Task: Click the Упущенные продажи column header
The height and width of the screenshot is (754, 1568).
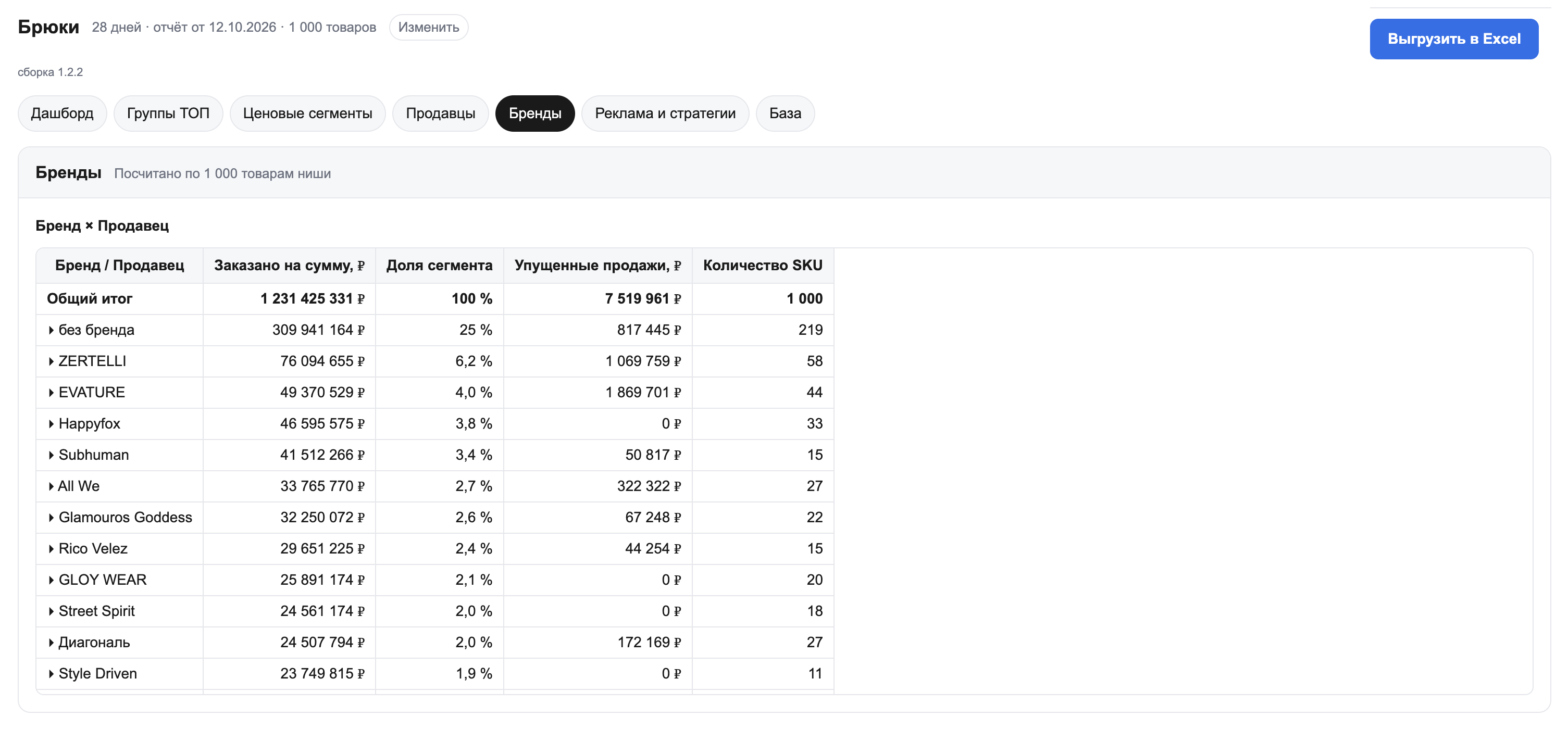Action: [x=598, y=266]
